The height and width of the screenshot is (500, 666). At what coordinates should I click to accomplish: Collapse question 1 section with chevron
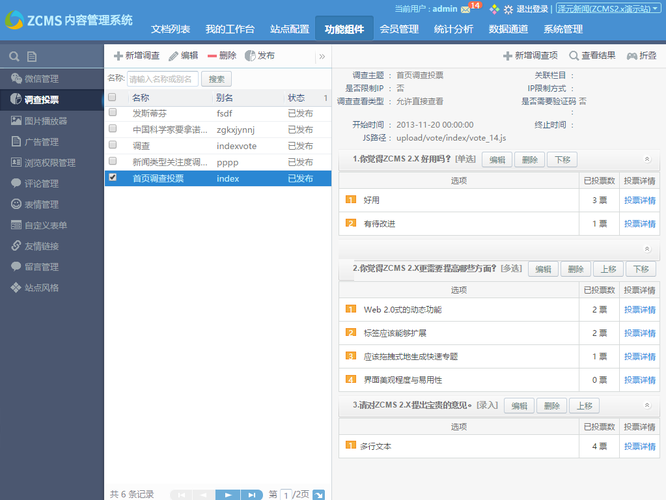coord(647,159)
